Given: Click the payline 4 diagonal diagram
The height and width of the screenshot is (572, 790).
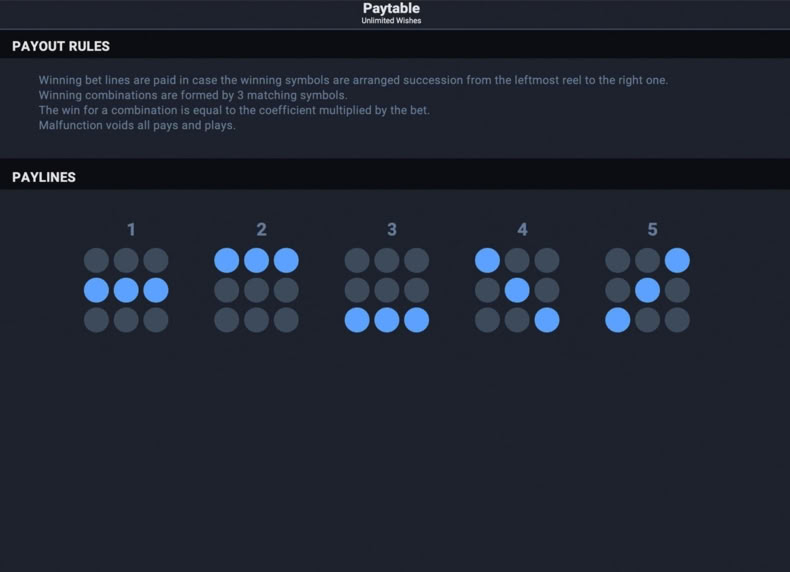Looking at the screenshot, I should 517,290.
